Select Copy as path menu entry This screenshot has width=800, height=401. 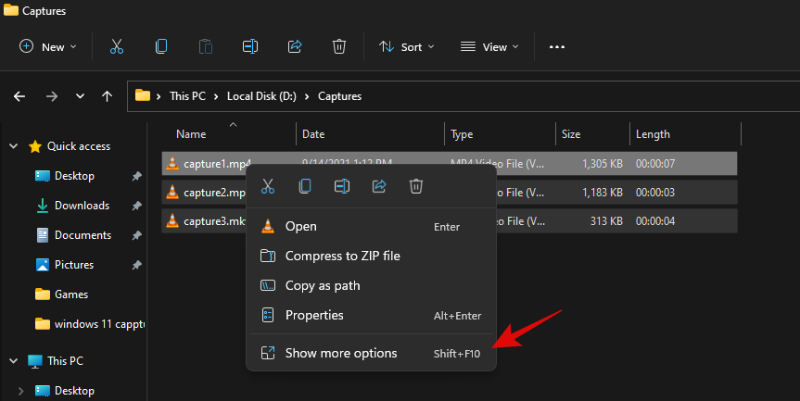pyautogui.click(x=322, y=286)
